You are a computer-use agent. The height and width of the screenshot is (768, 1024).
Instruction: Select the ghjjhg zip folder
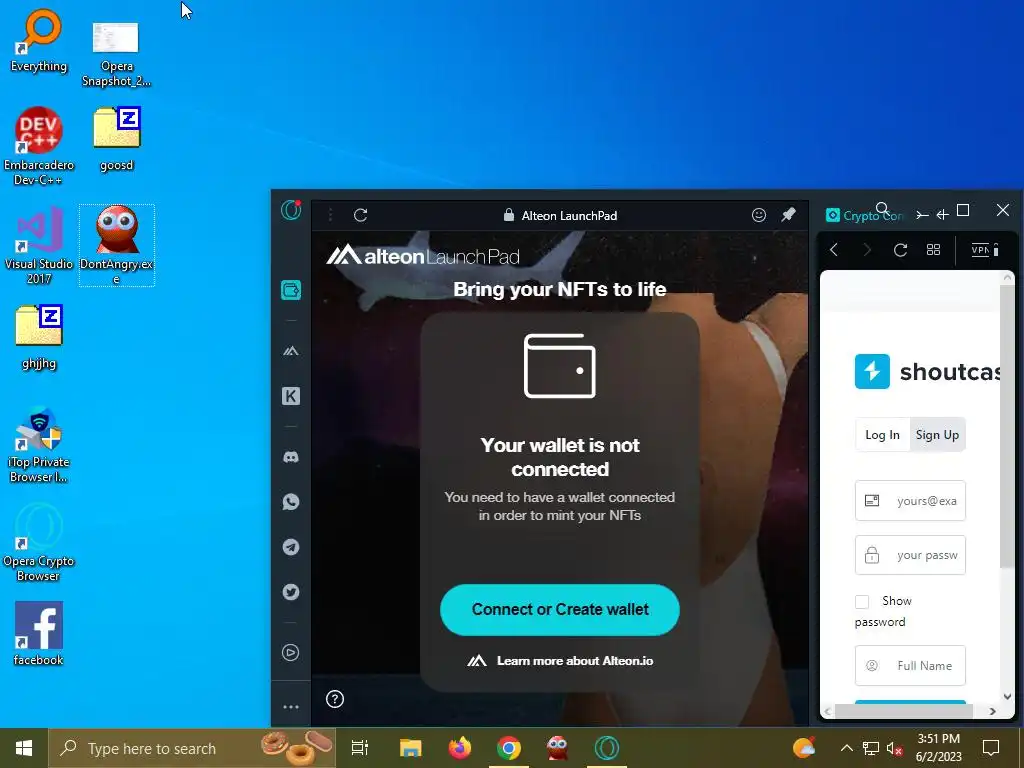pyautogui.click(x=39, y=337)
